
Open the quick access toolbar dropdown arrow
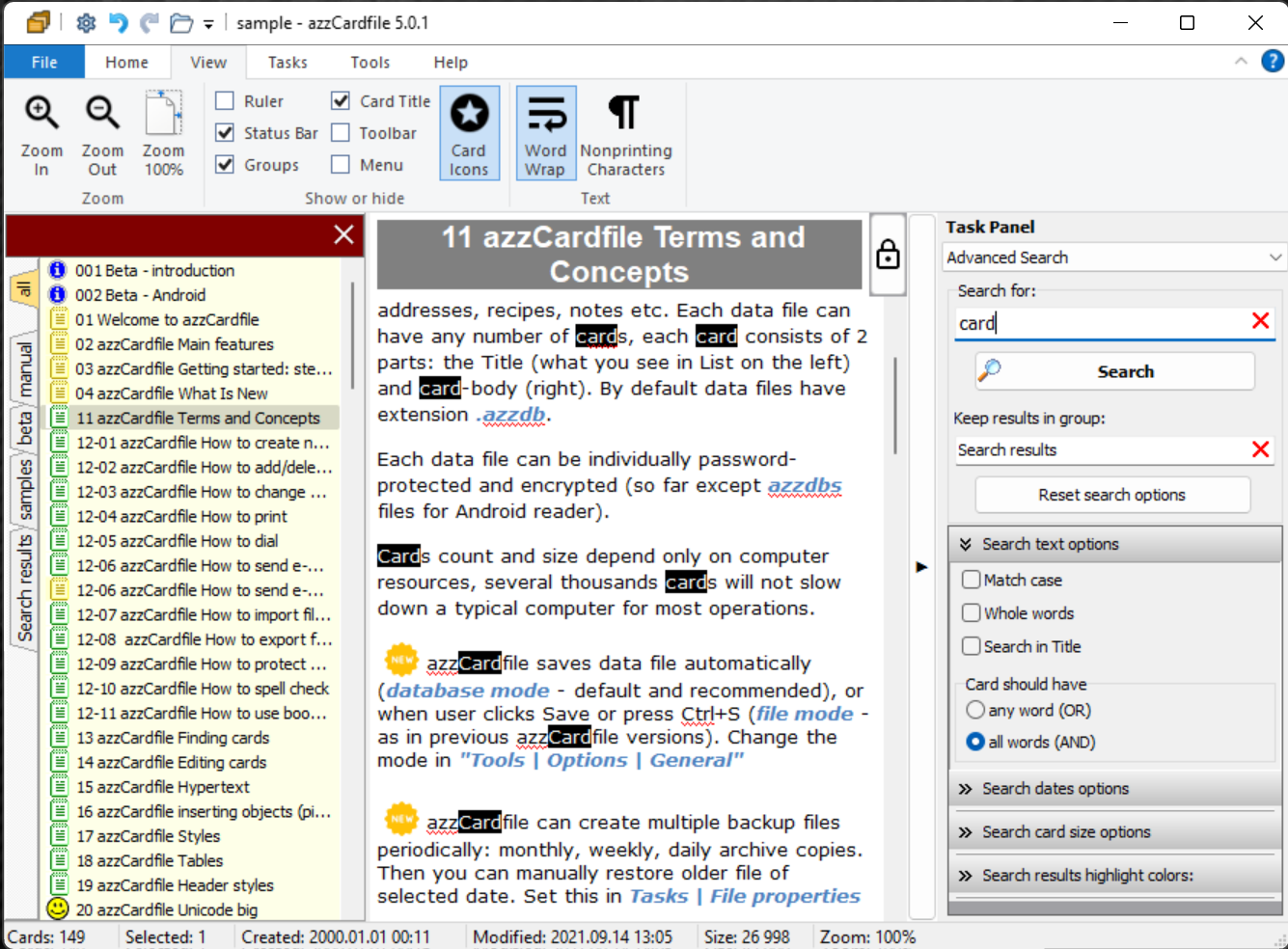208,24
